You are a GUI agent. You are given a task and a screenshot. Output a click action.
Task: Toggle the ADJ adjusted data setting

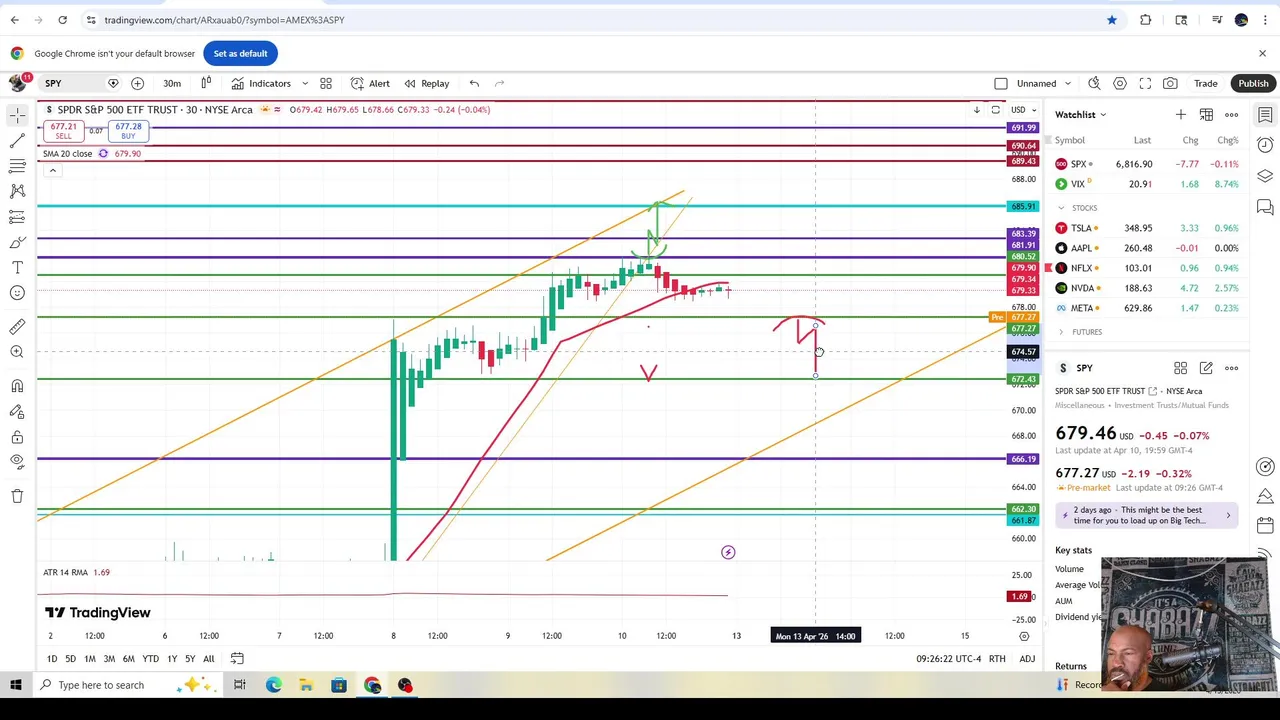pos(1027,659)
